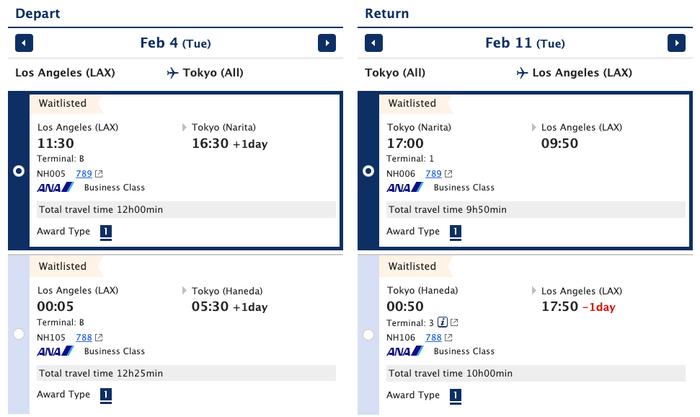Select the NH106 00:50 return flight radio

click(368, 335)
